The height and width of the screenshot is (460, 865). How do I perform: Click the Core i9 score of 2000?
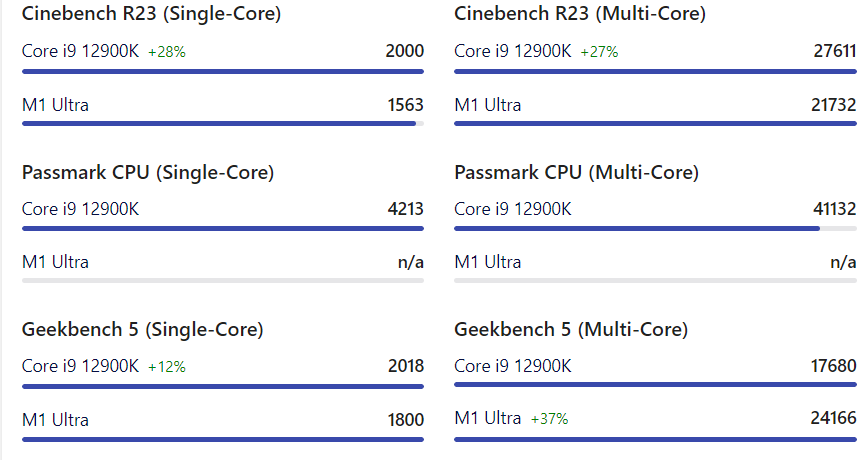point(405,51)
